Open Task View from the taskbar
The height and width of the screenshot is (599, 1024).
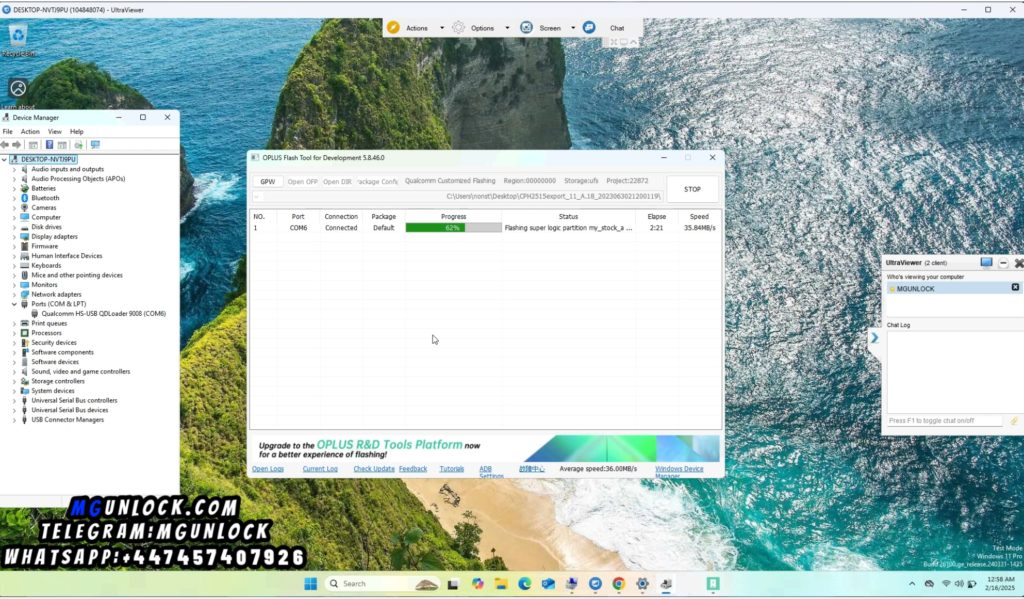tap(453, 584)
